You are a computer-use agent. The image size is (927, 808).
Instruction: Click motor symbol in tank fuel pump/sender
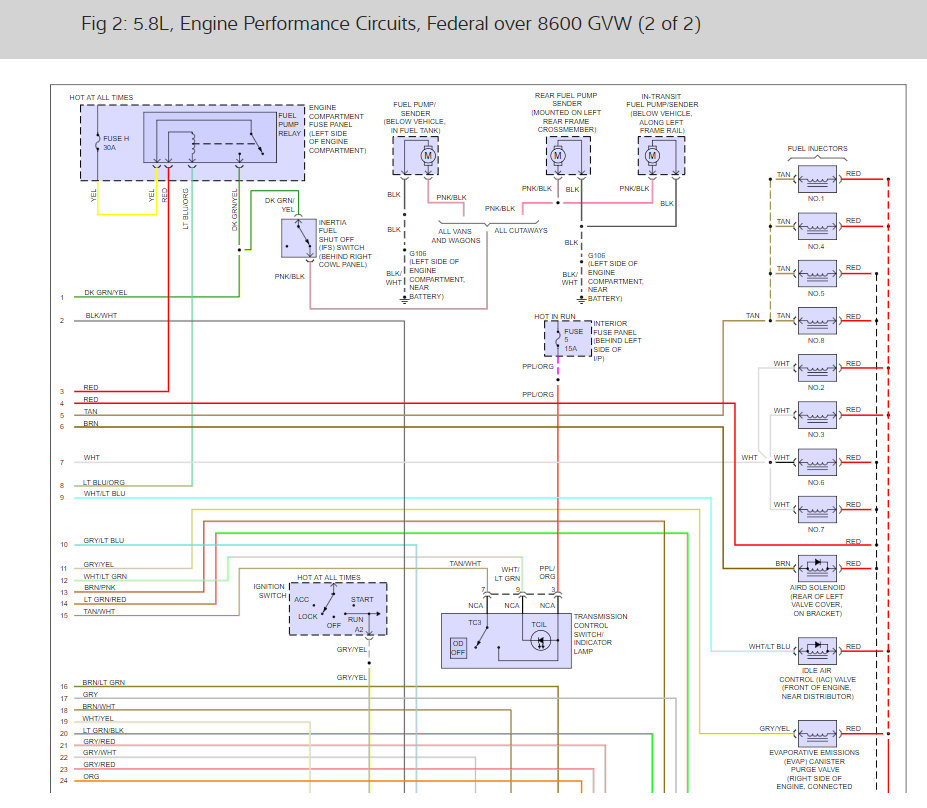(428, 156)
